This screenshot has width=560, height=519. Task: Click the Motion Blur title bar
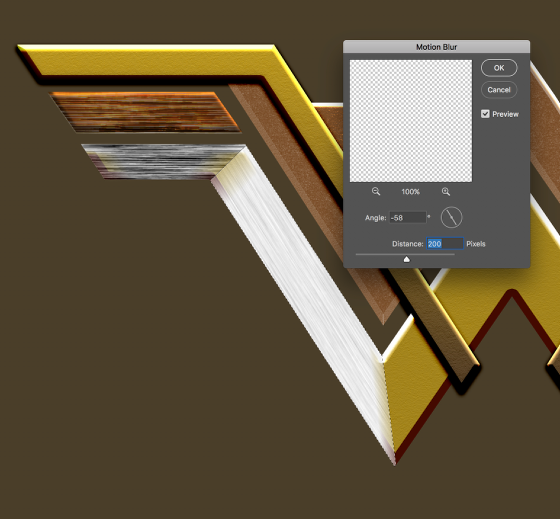(436, 47)
